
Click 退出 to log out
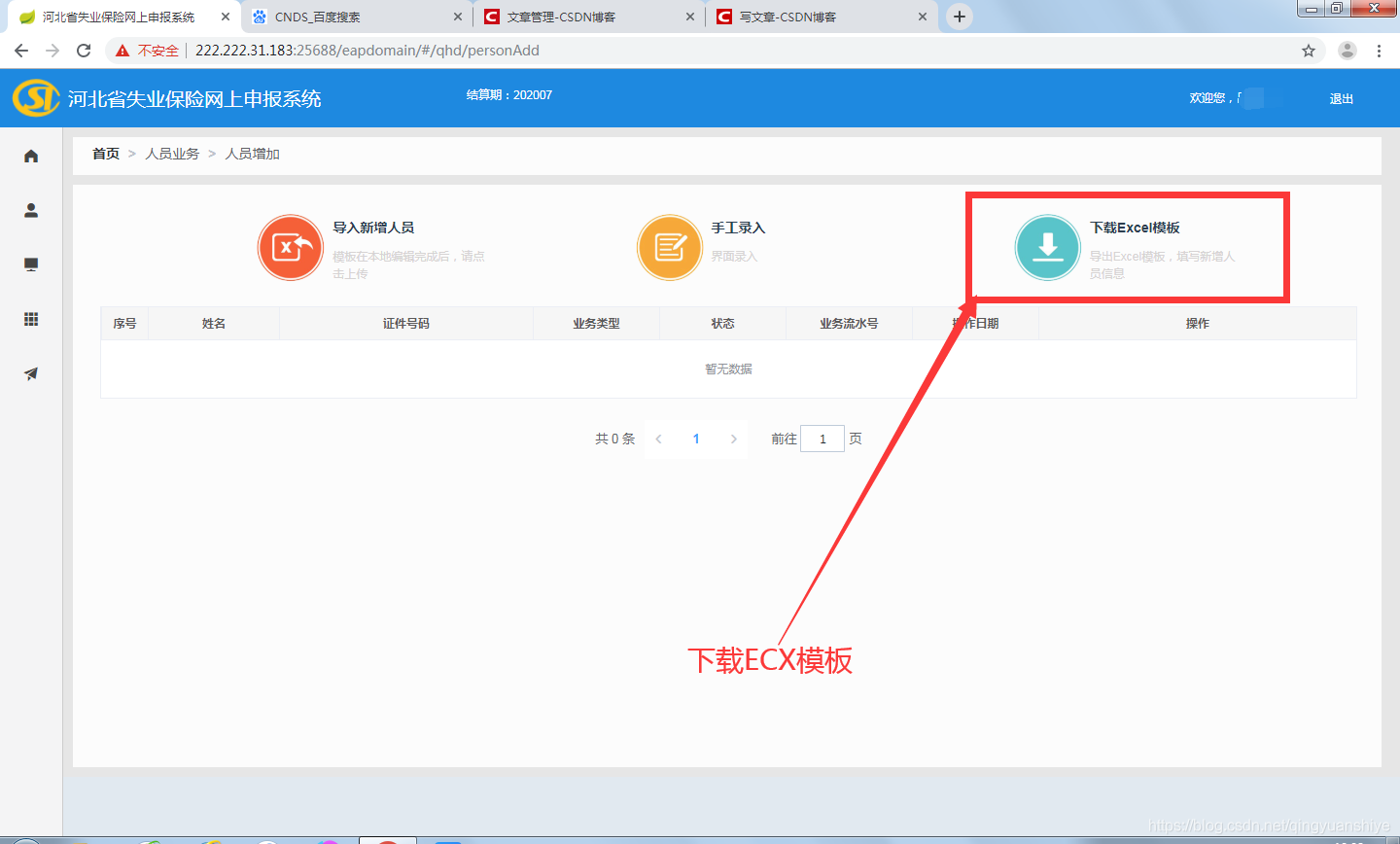pos(1342,98)
